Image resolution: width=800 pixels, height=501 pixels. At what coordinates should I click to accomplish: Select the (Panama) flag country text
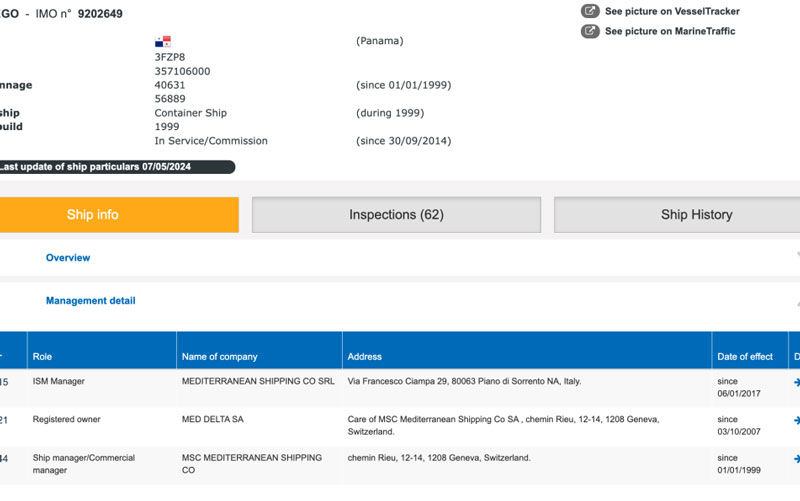380,41
